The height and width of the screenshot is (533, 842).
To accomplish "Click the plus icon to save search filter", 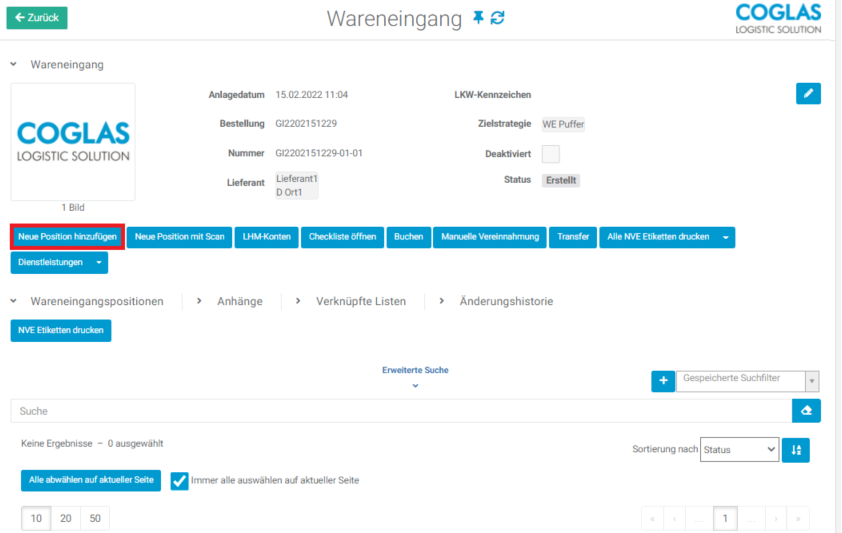I will coord(663,381).
